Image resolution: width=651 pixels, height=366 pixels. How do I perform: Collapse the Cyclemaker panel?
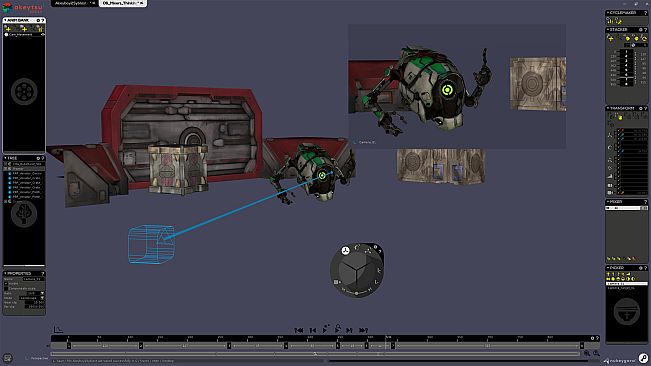coord(607,13)
